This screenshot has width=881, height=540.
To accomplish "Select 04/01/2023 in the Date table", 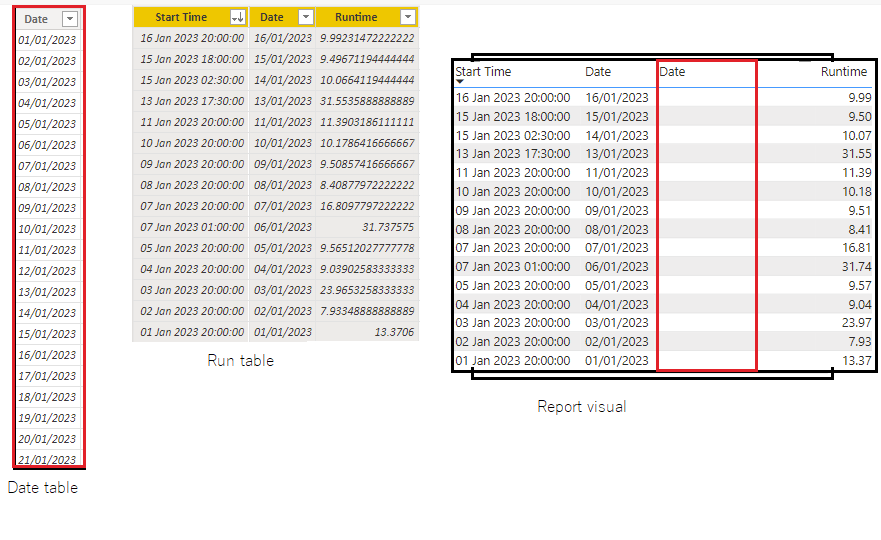I will click(47, 103).
